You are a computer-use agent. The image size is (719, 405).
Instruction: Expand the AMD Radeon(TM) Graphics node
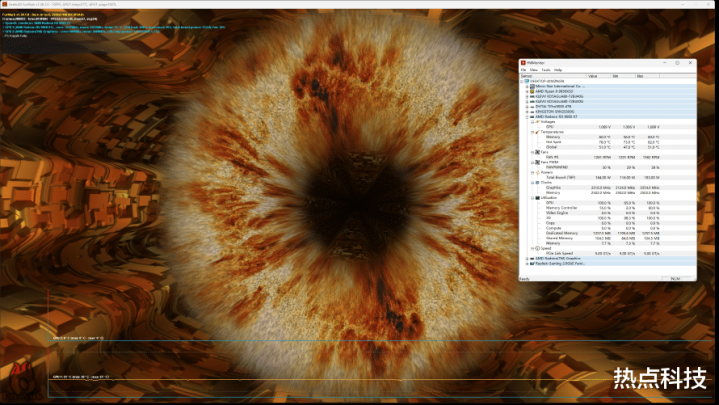pyautogui.click(x=527, y=259)
